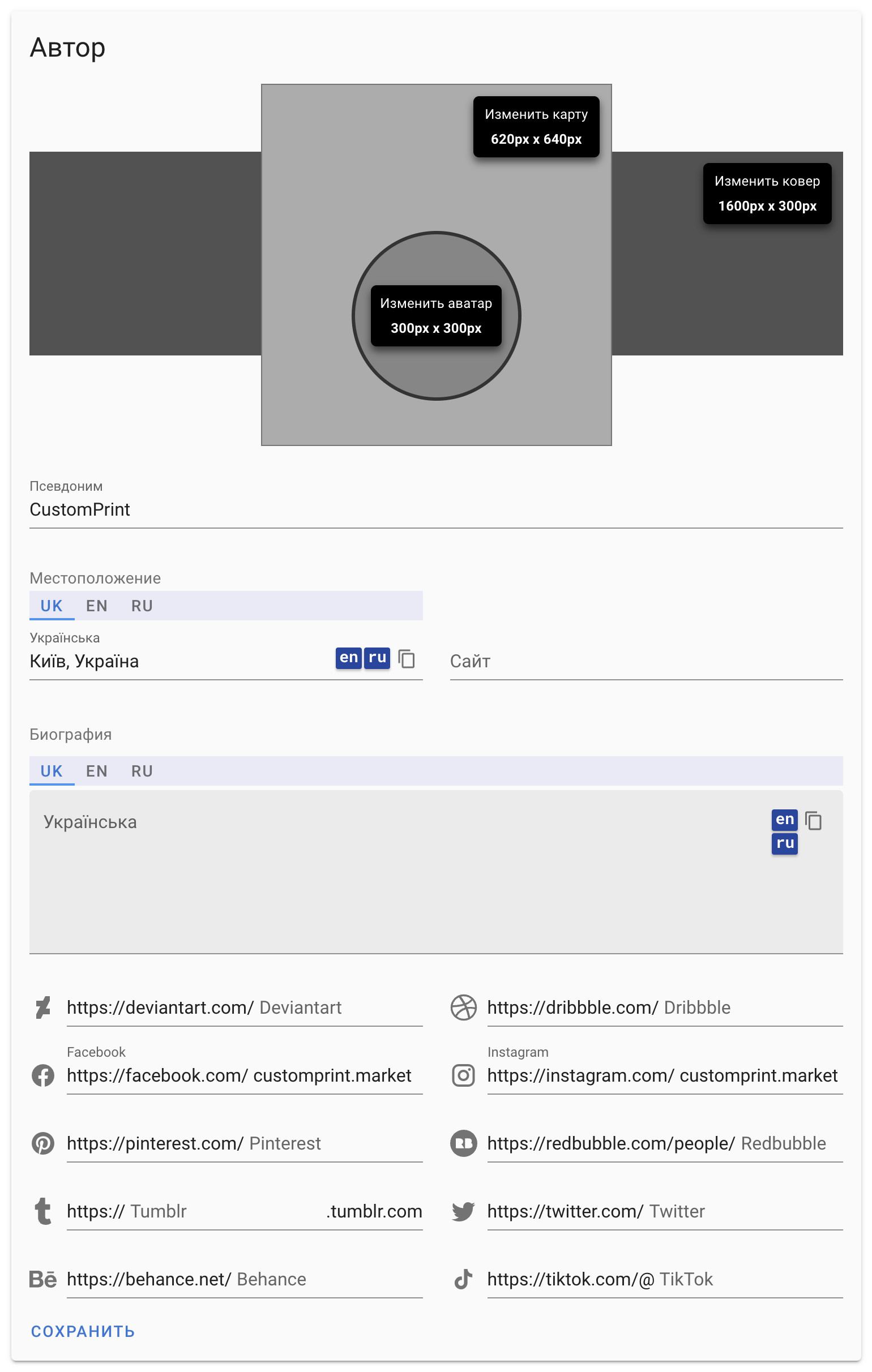
Task: Click the Deviantart icon
Action: [42, 1007]
